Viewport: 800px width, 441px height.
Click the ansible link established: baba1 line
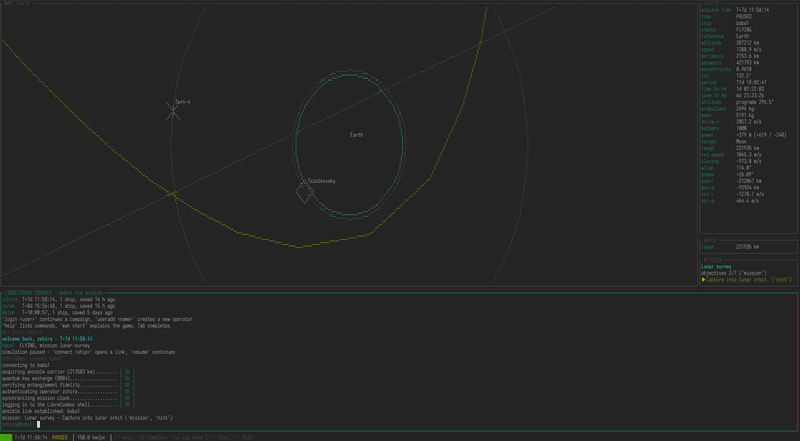click(x=41, y=411)
